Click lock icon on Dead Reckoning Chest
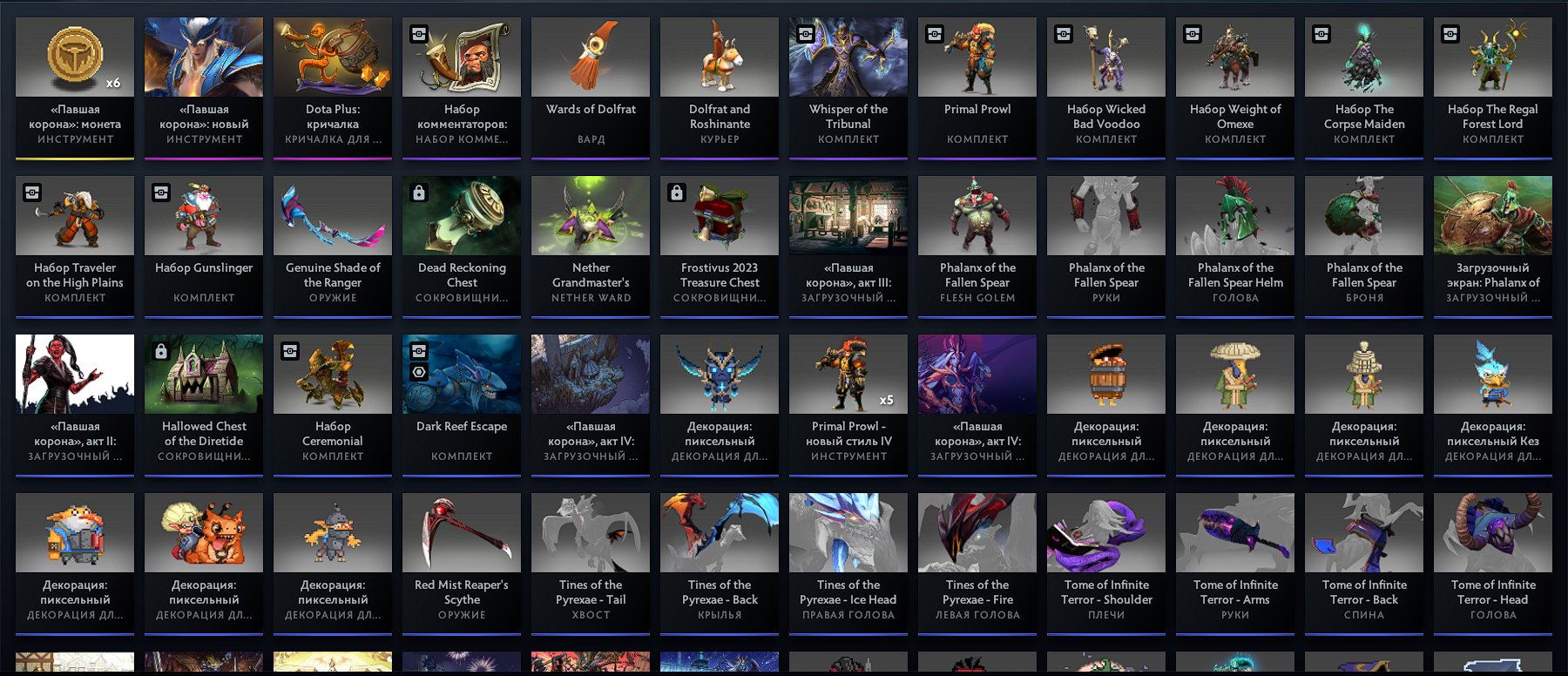The width and height of the screenshot is (1568, 676). [x=419, y=193]
